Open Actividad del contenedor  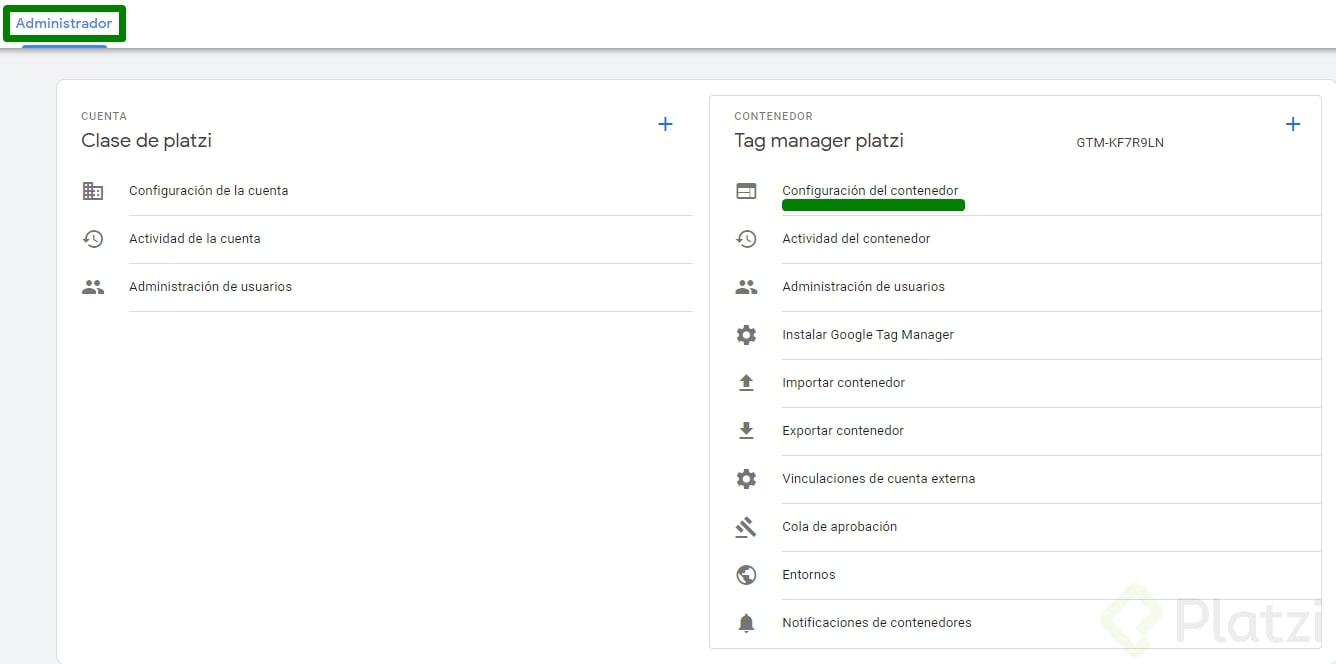856,239
